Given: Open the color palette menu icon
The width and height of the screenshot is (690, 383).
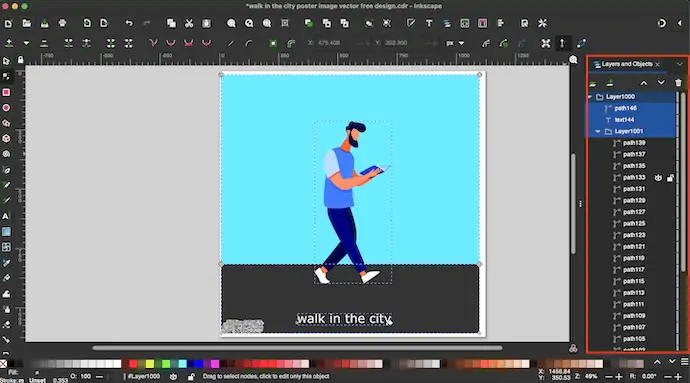Looking at the screenshot, I should [x=684, y=362].
